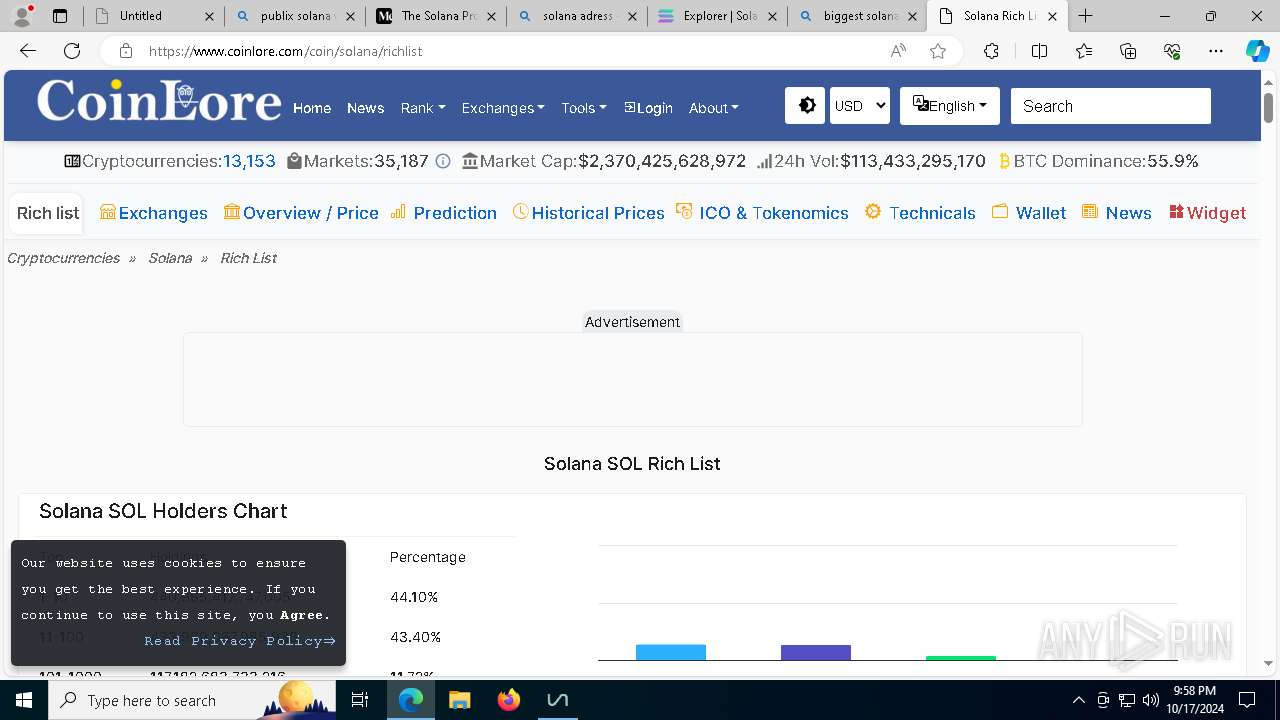Click the browser Back arrow

28,51
